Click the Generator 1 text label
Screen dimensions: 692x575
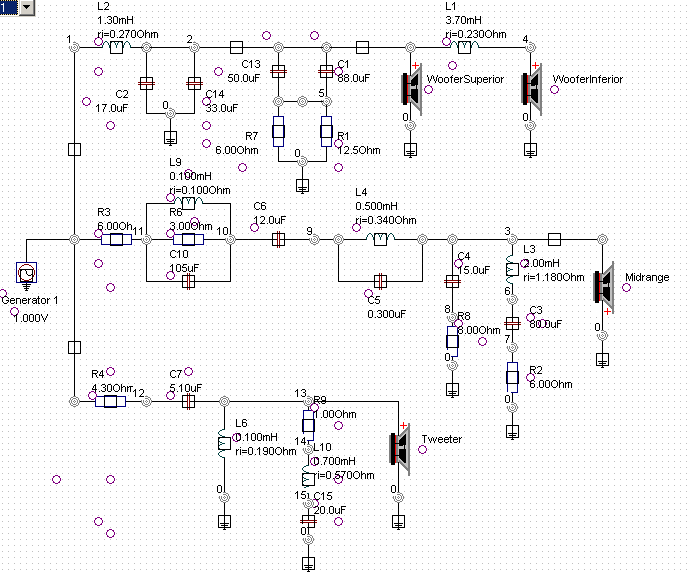coord(30,301)
